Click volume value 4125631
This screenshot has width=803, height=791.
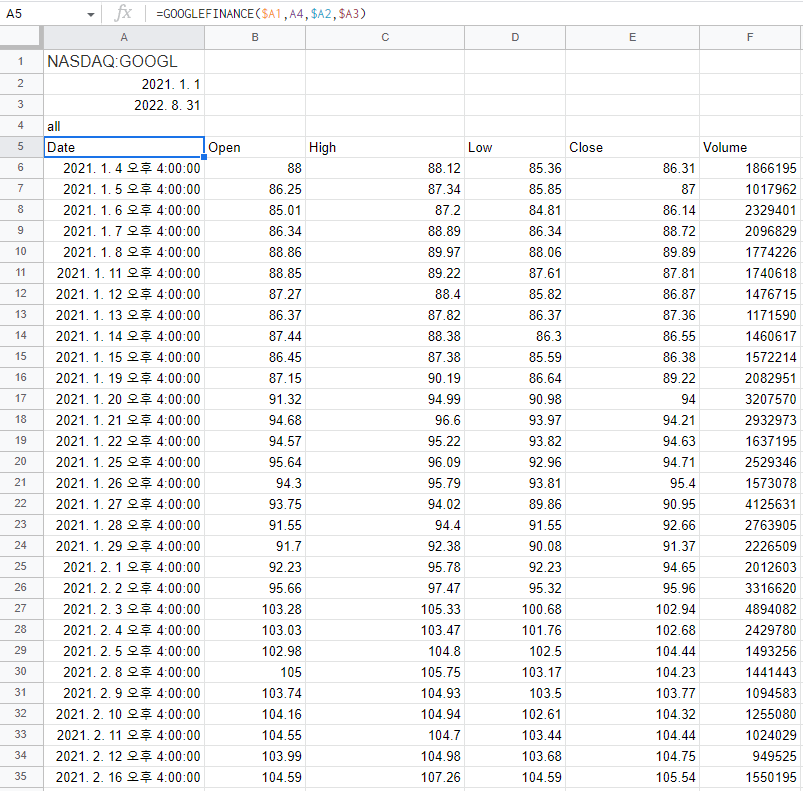point(750,504)
